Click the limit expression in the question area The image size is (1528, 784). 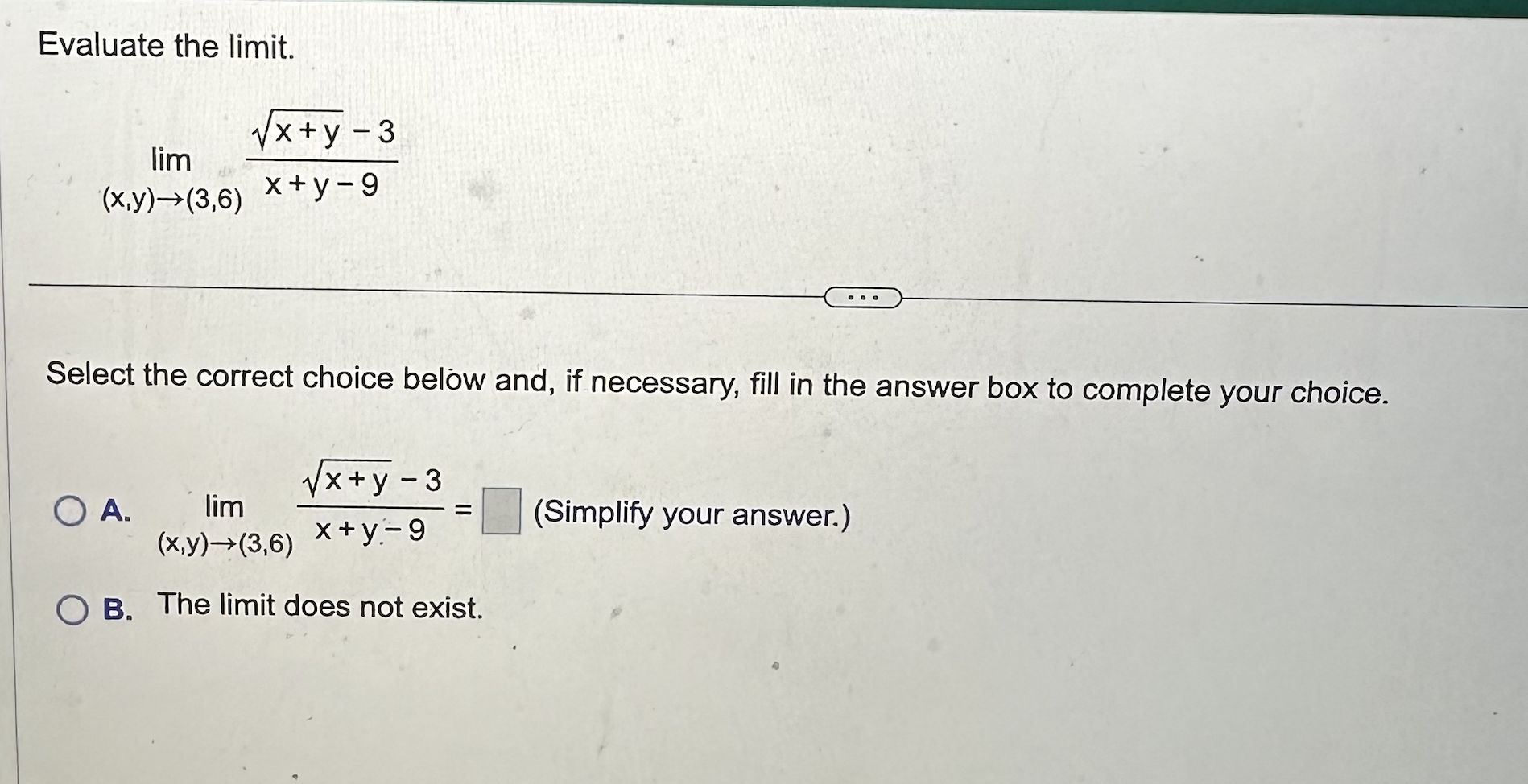tap(250, 157)
